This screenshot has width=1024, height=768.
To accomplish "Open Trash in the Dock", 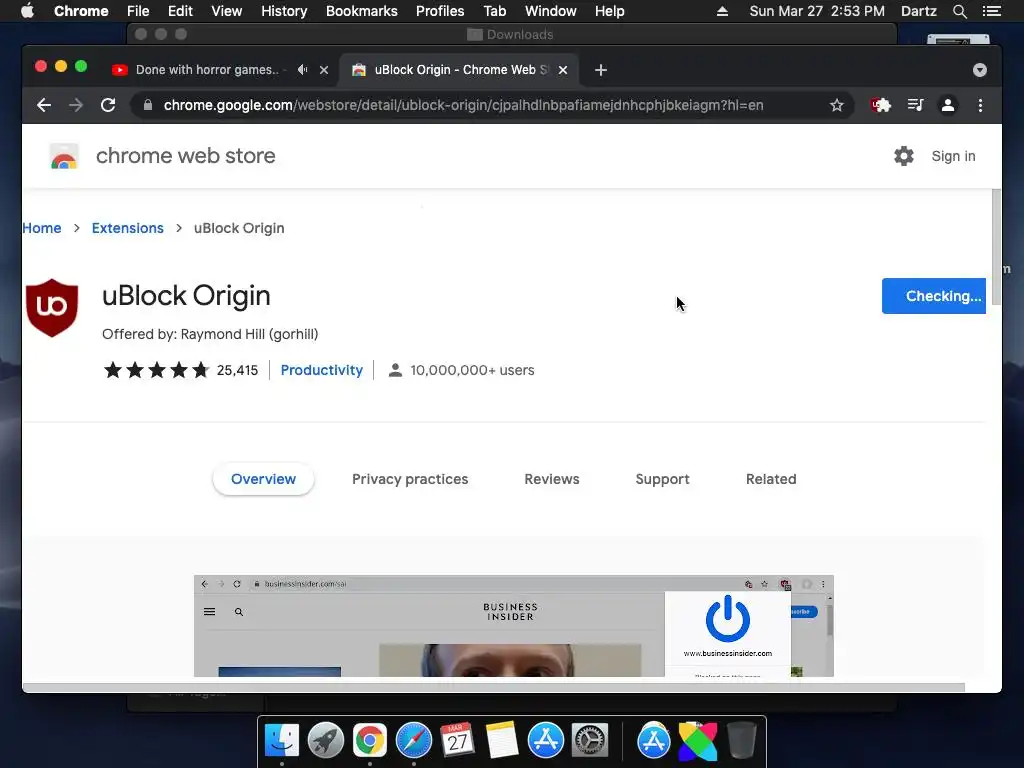I will tap(742, 740).
